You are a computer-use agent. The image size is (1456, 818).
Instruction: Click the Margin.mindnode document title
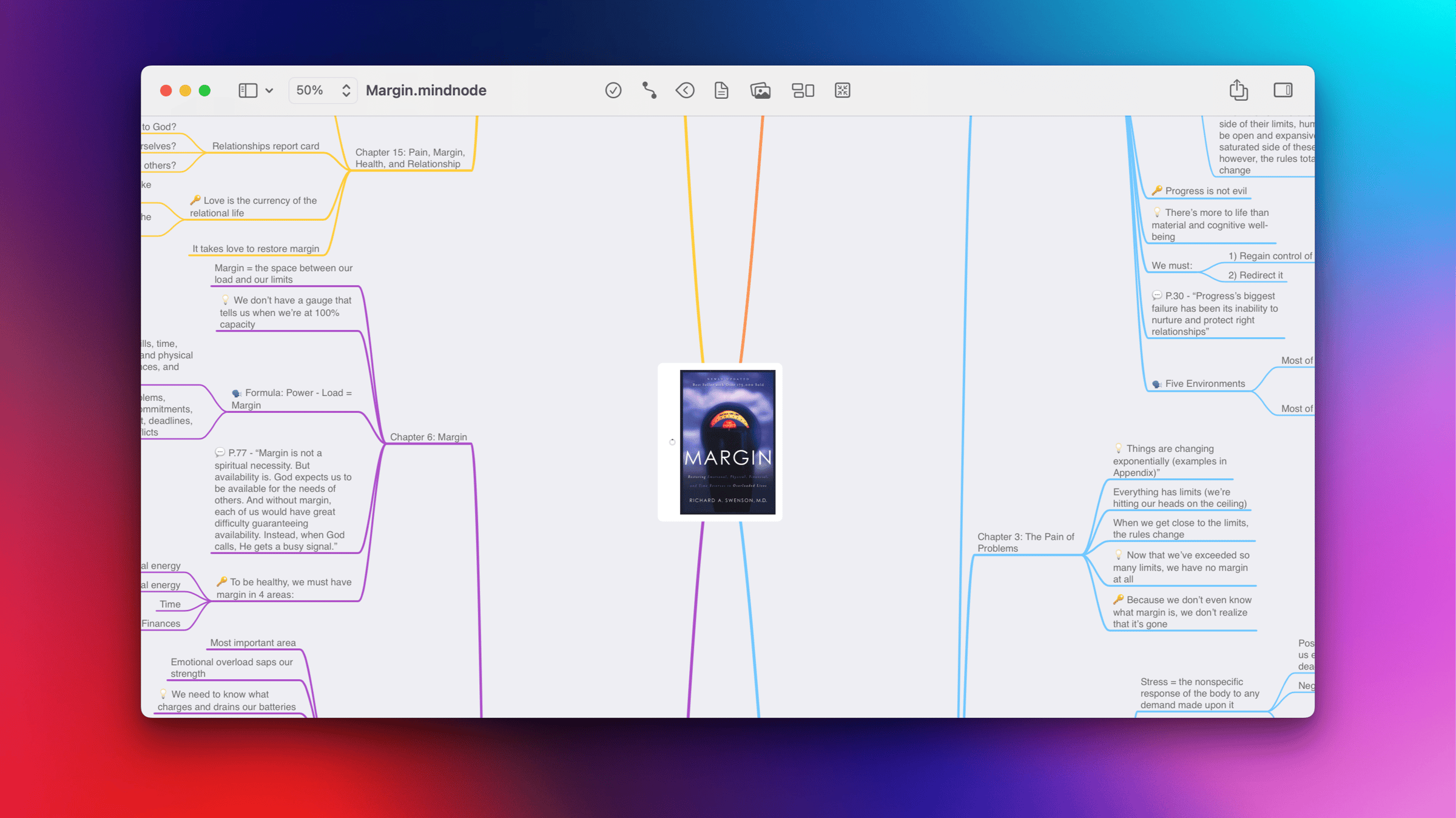(426, 90)
